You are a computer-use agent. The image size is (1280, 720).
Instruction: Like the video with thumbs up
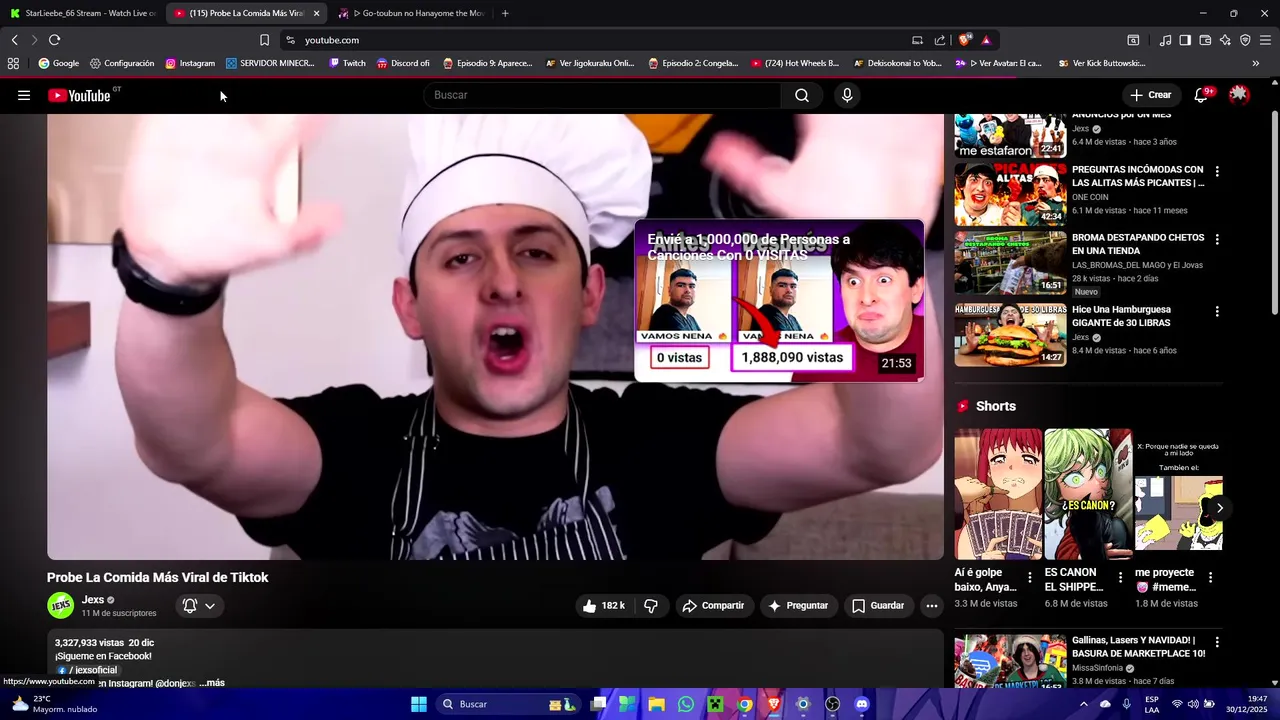[x=604, y=605]
